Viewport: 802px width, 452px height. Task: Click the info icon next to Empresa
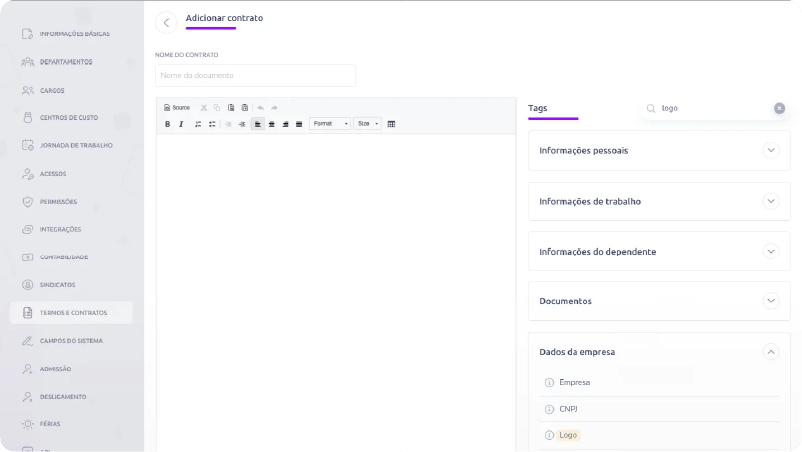tap(549, 382)
